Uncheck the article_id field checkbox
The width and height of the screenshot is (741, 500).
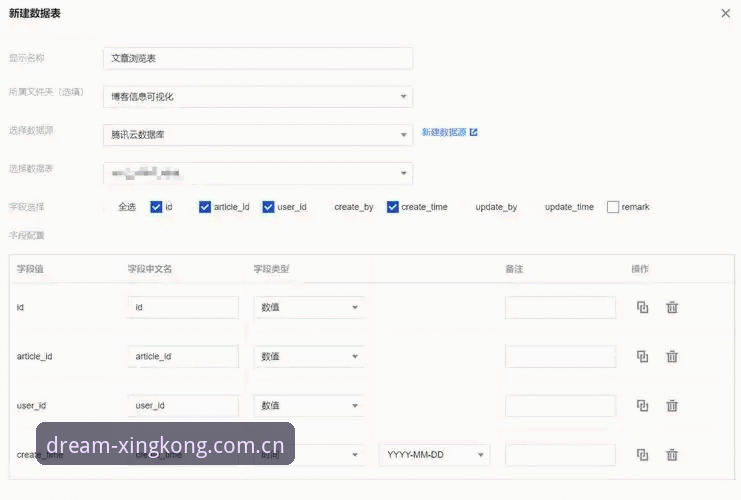(x=205, y=207)
